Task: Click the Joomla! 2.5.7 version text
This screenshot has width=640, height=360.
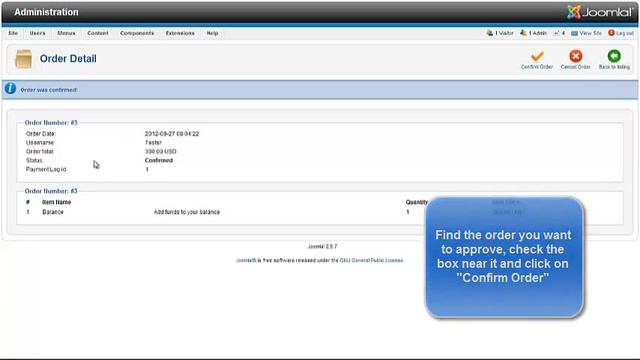Action: pos(322,247)
